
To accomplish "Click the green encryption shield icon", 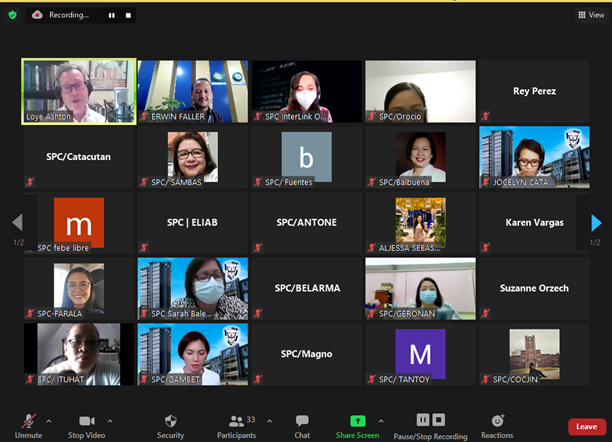I will pyautogui.click(x=12, y=15).
